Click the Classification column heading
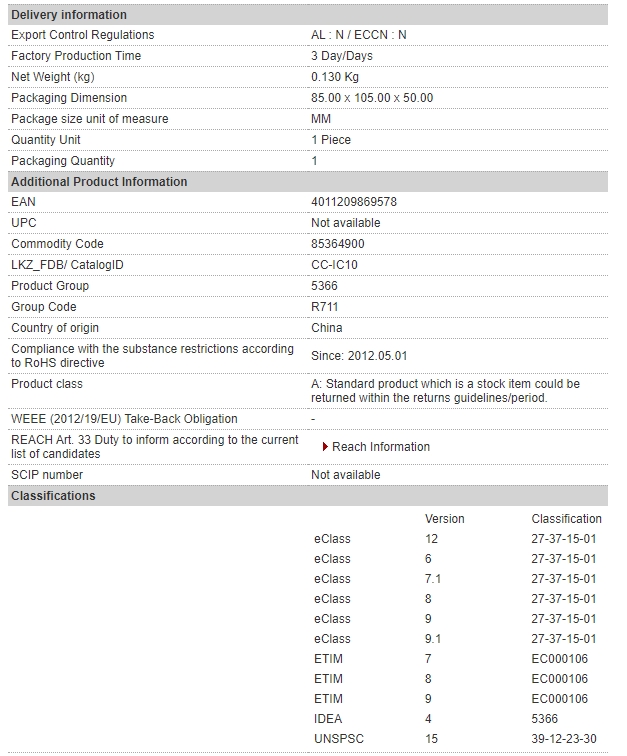Screen dimensions: 627x756 pyautogui.click(x=566, y=519)
